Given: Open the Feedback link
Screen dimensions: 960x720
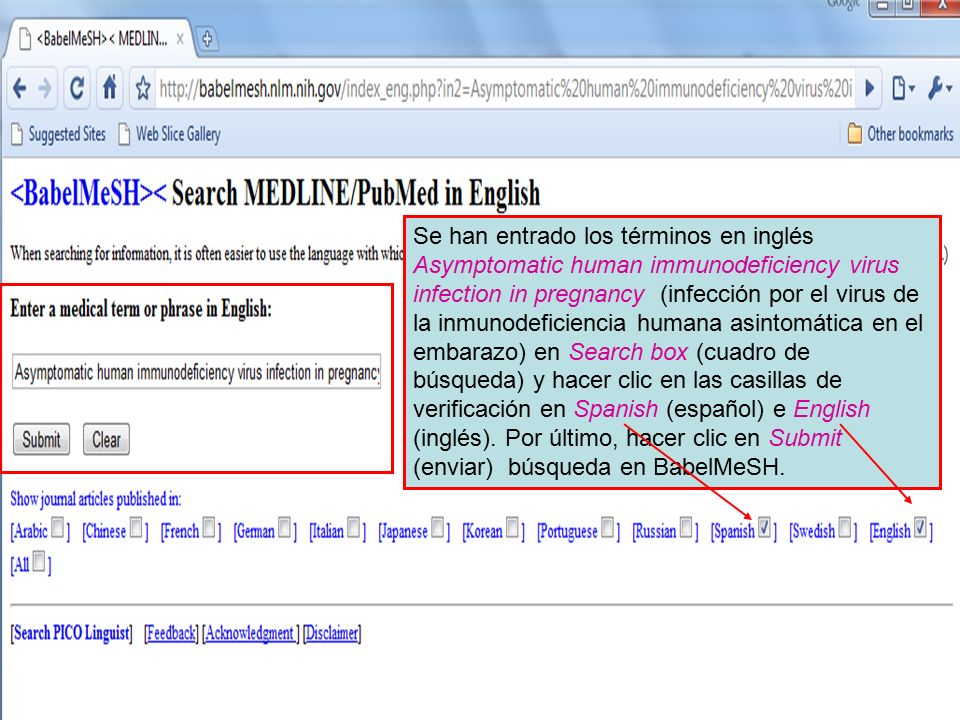Looking at the screenshot, I should pyautogui.click(x=171, y=632).
